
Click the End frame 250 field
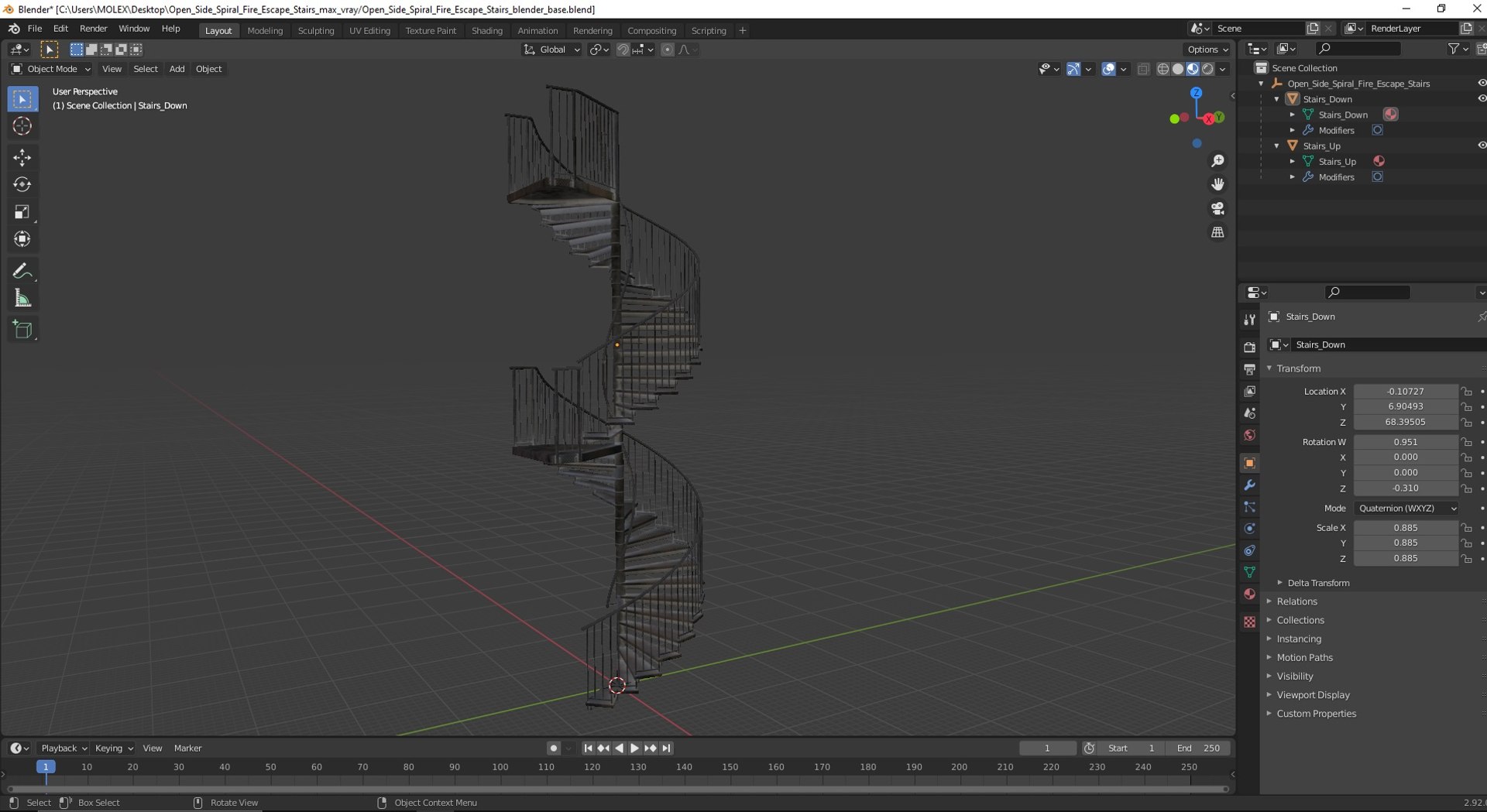1199,749
